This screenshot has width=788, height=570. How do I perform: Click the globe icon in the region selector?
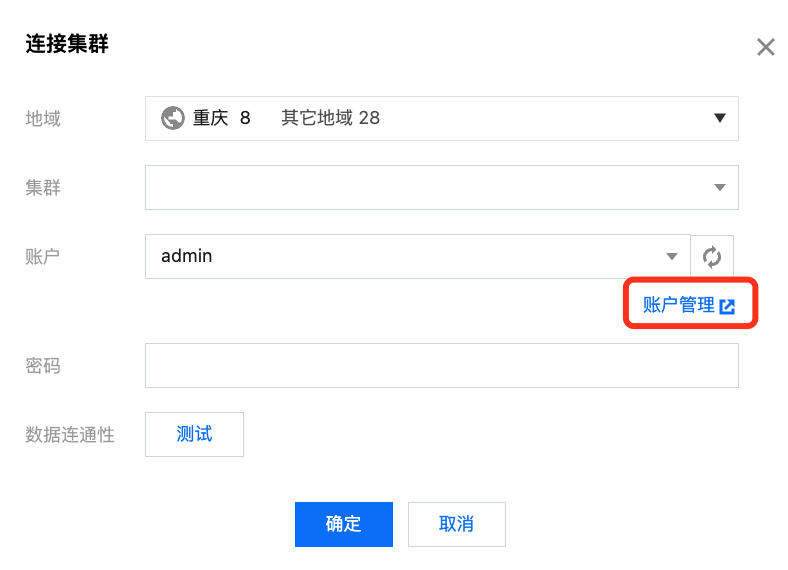pyautogui.click(x=173, y=118)
